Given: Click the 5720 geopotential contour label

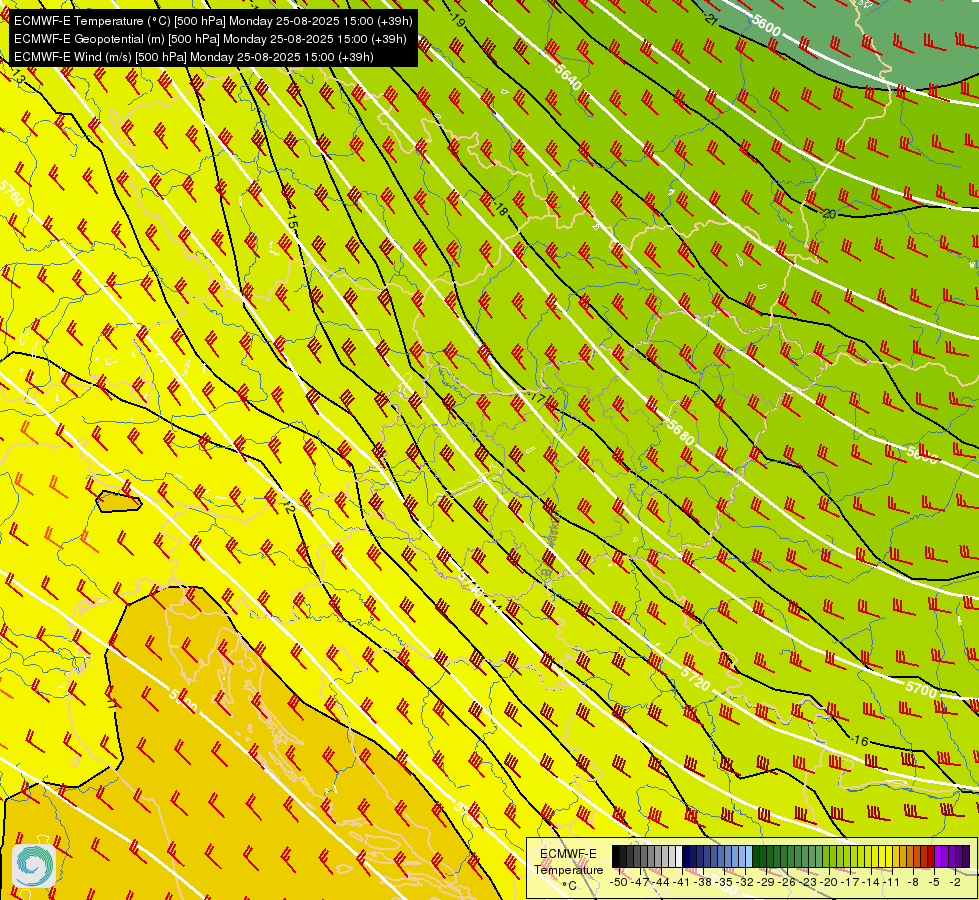Looking at the screenshot, I should click(x=696, y=679).
